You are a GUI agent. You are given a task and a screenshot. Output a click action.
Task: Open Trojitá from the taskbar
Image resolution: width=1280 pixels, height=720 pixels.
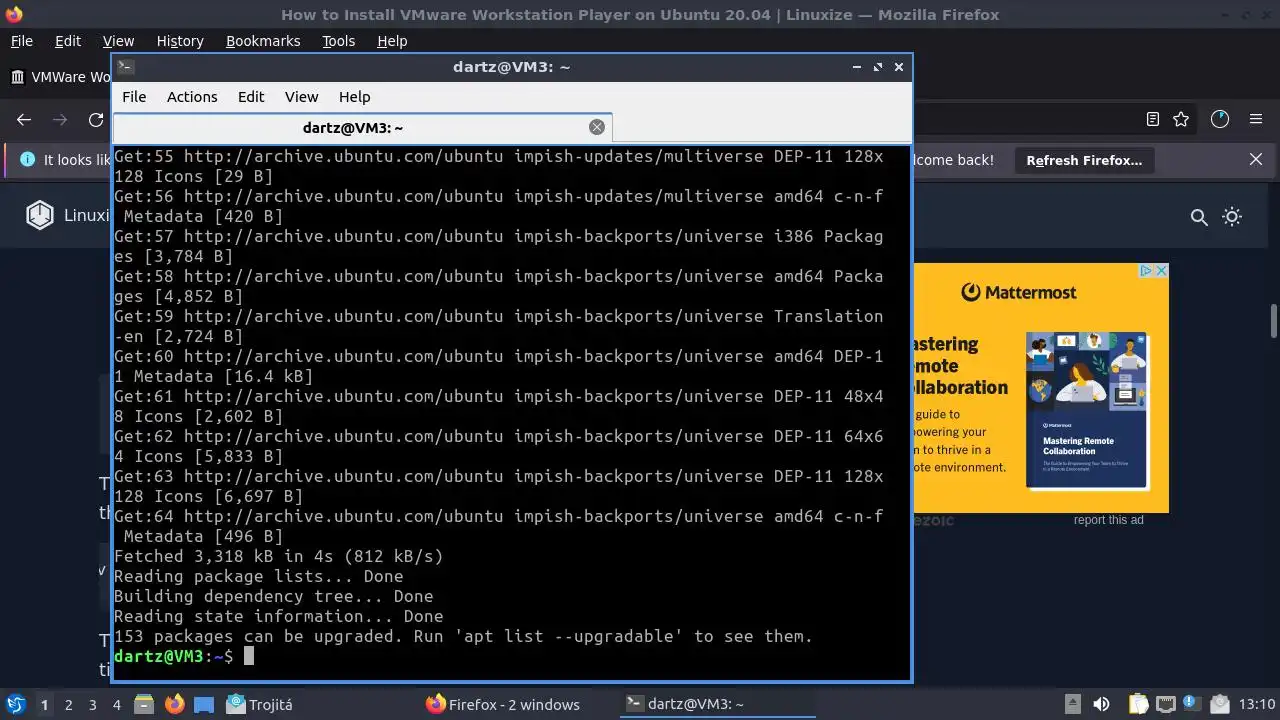[260, 704]
